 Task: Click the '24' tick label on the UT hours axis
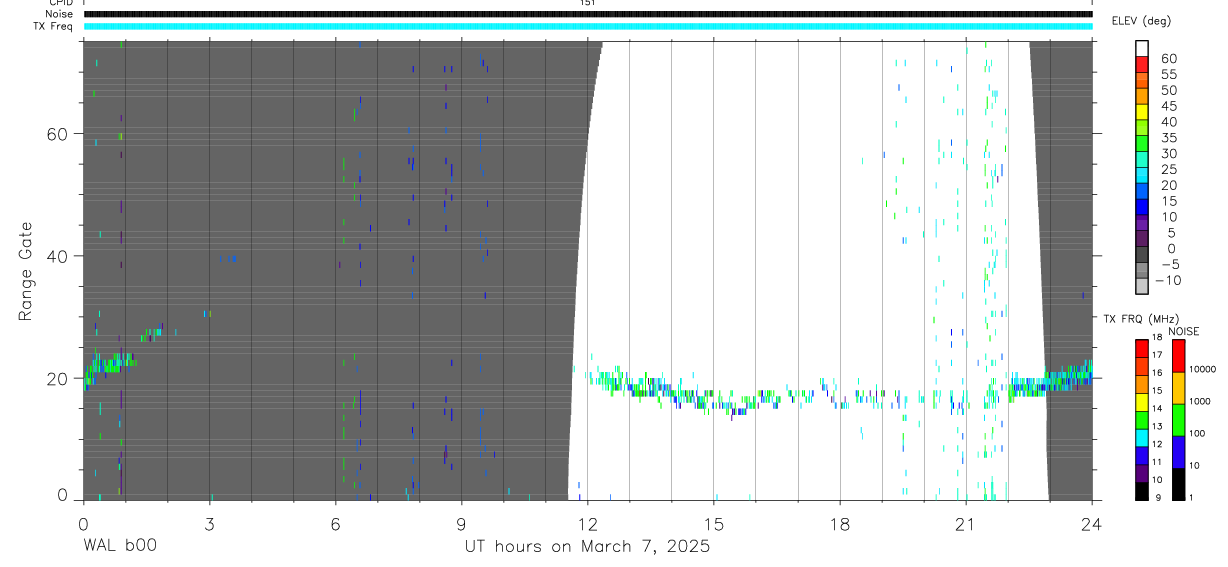click(x=1091, y=523)
